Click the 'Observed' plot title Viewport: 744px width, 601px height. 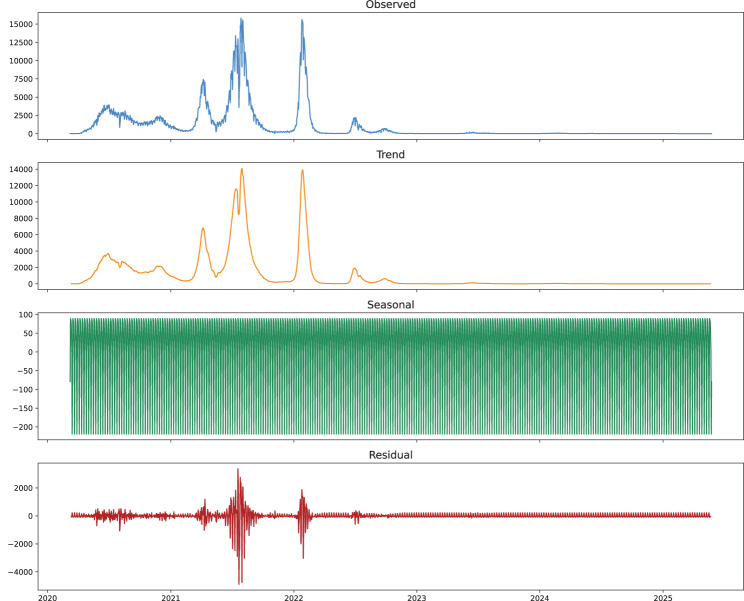390,5
